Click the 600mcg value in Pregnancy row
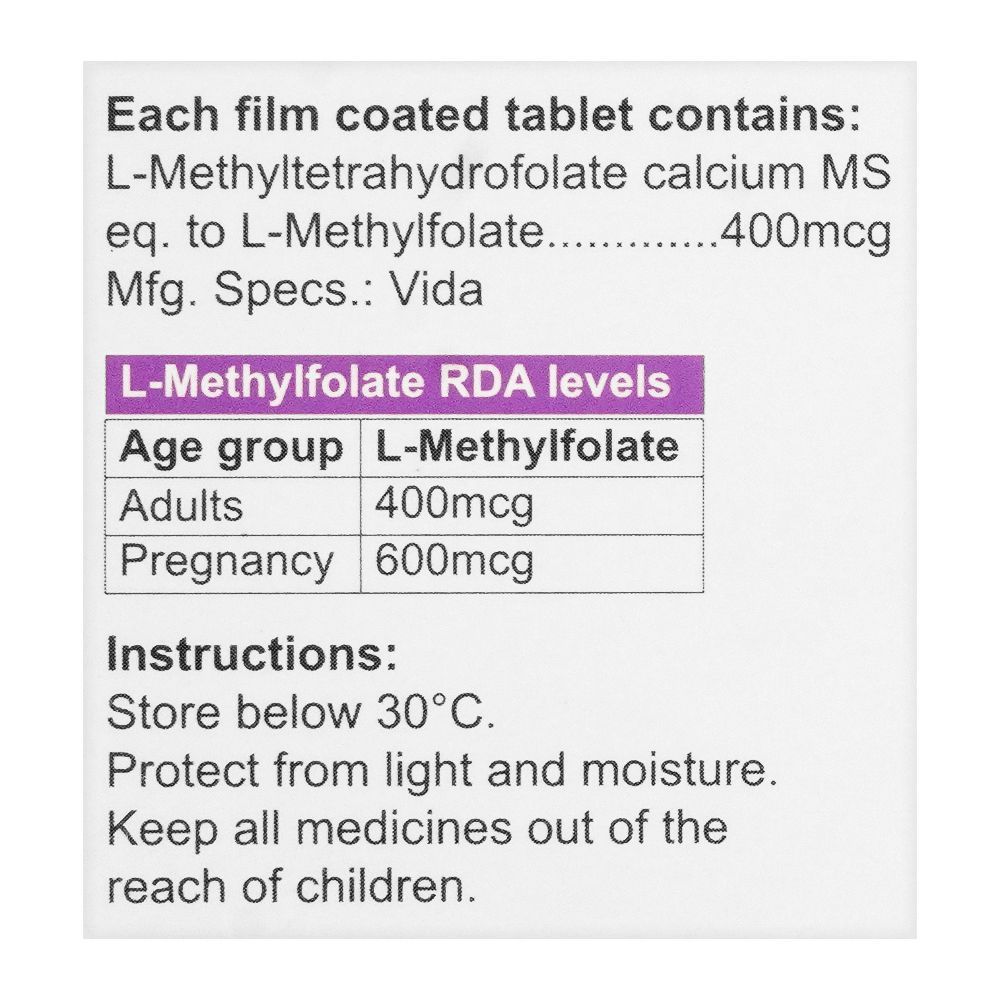The image size is (1000, 1000). [454, 562]
